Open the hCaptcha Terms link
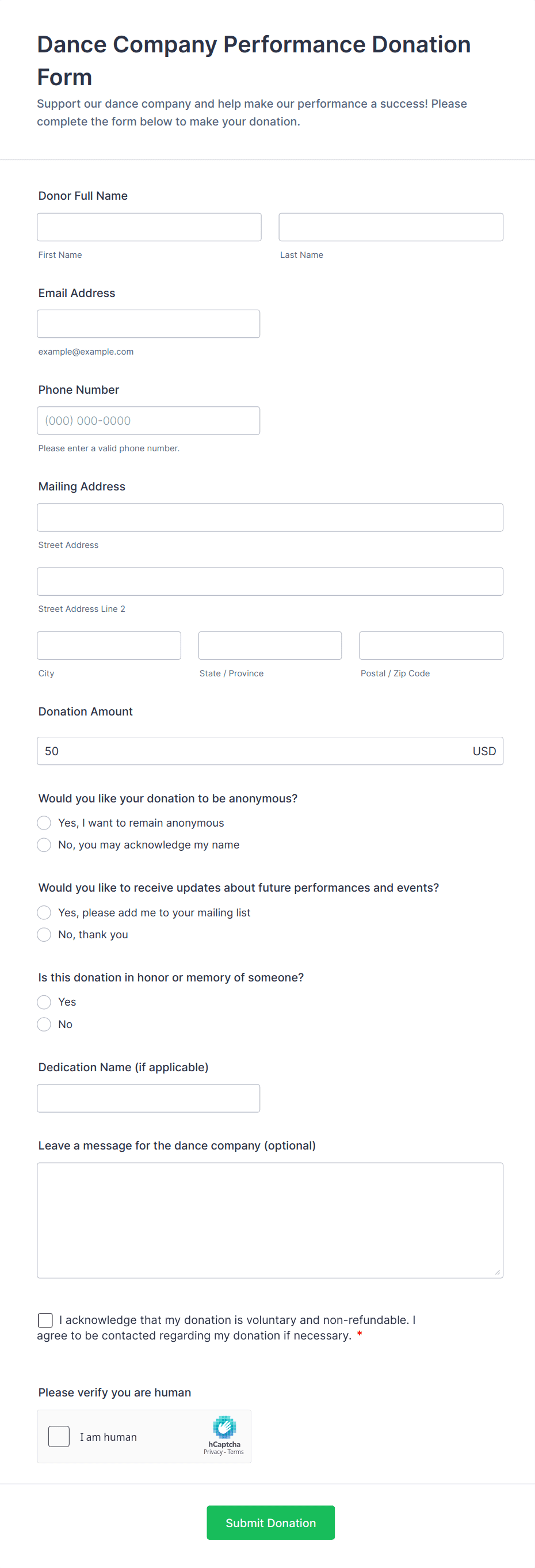 [x=235, y=1452]
